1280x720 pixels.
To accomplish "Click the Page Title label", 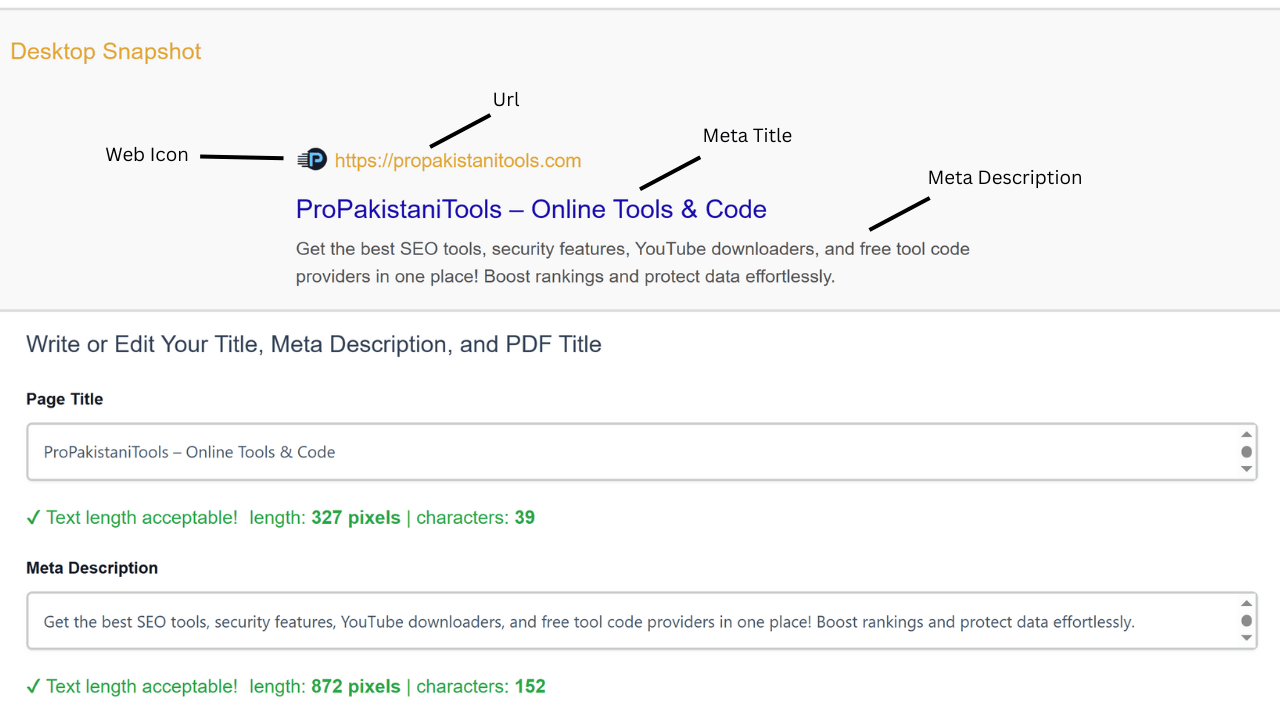I will pyautogui.click(x=65, y=399).
